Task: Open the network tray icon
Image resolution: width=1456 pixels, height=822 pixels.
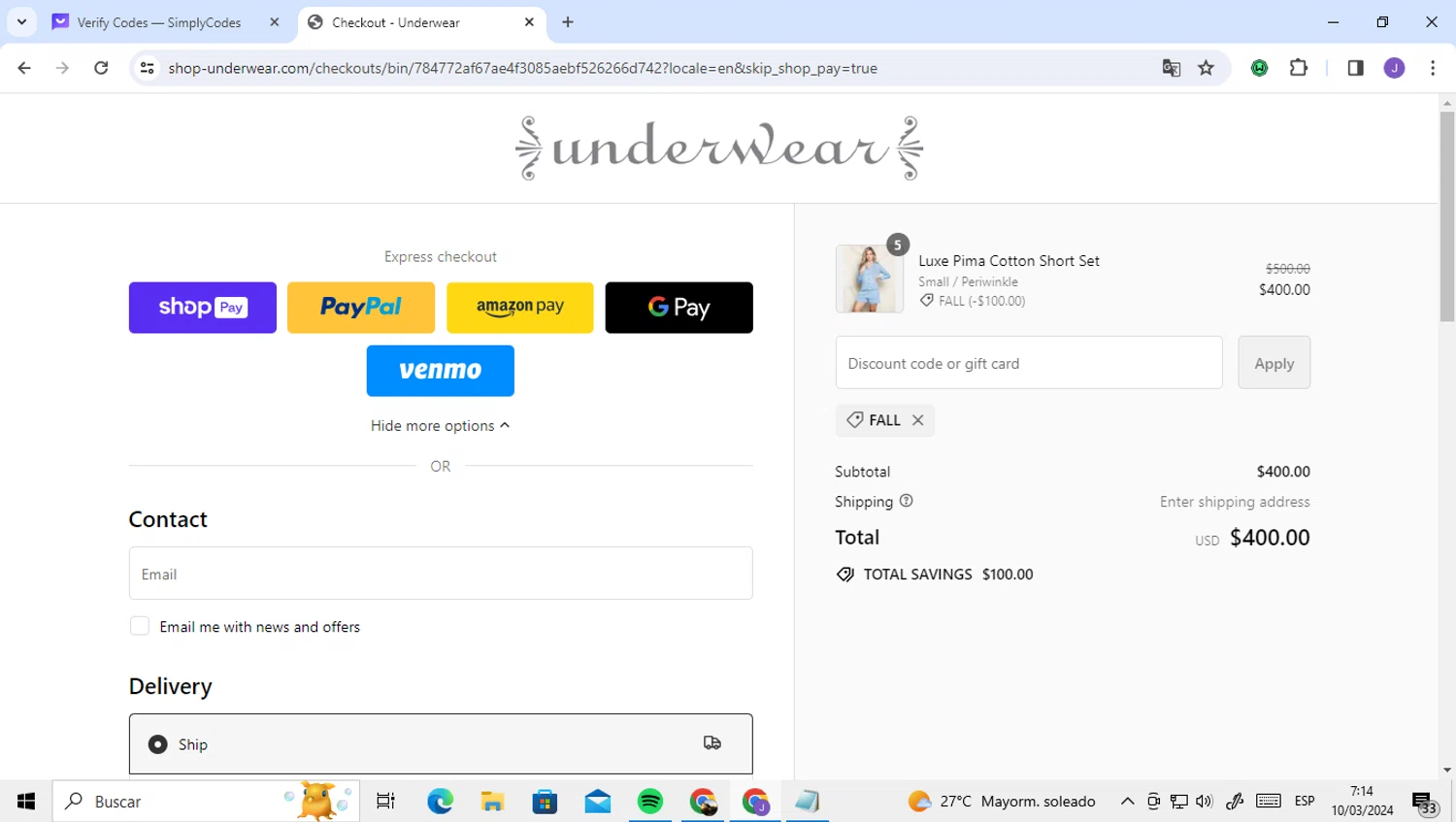Action: (1179, 801)
